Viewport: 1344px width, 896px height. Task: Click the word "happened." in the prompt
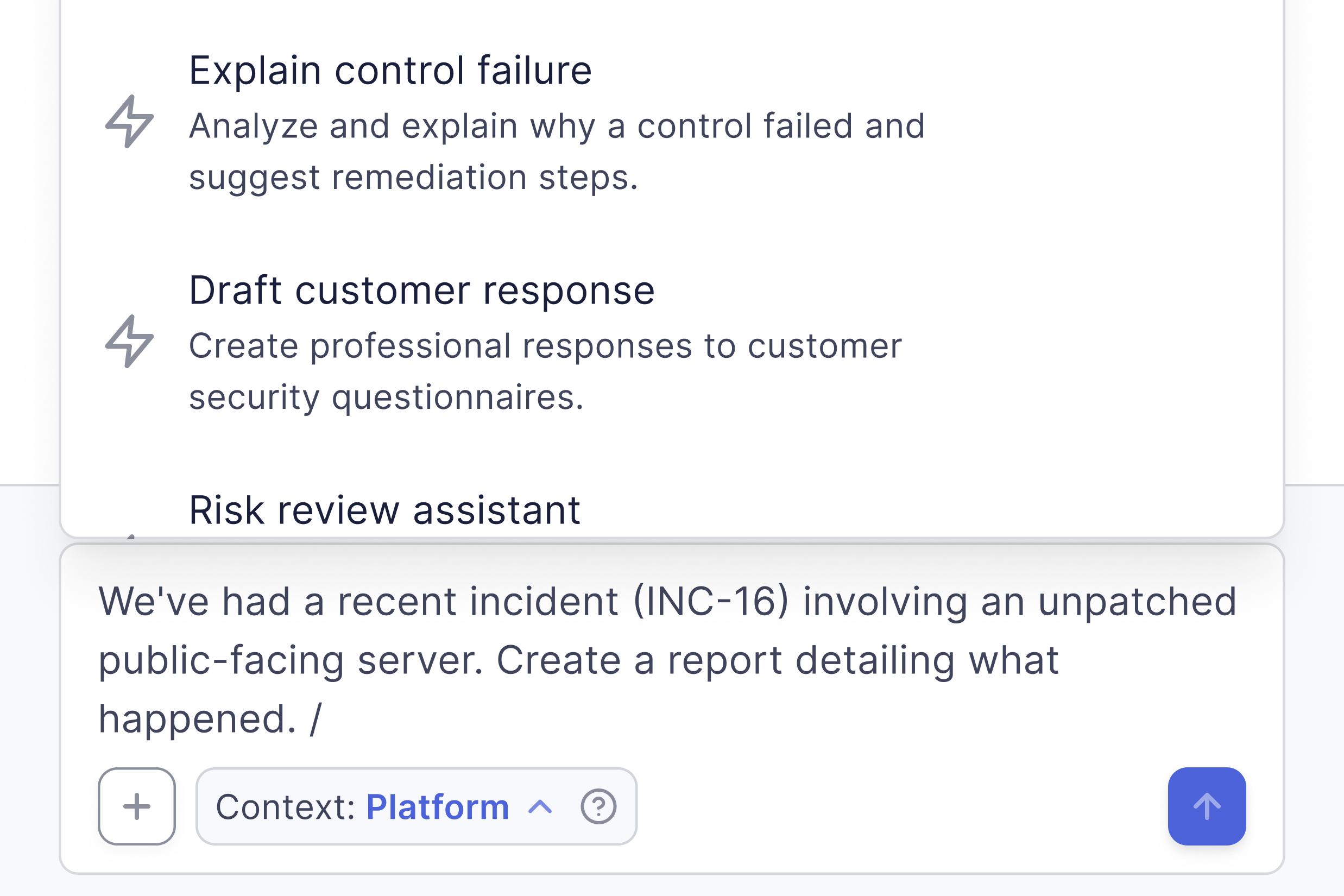197,719
